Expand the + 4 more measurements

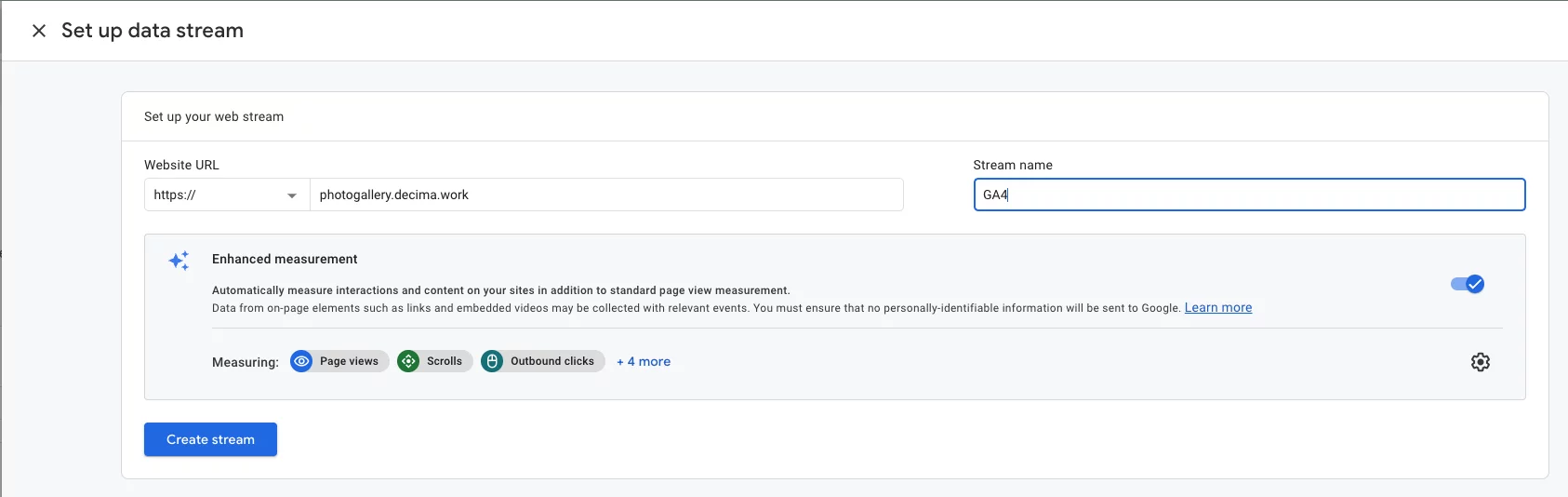point(644,361)
